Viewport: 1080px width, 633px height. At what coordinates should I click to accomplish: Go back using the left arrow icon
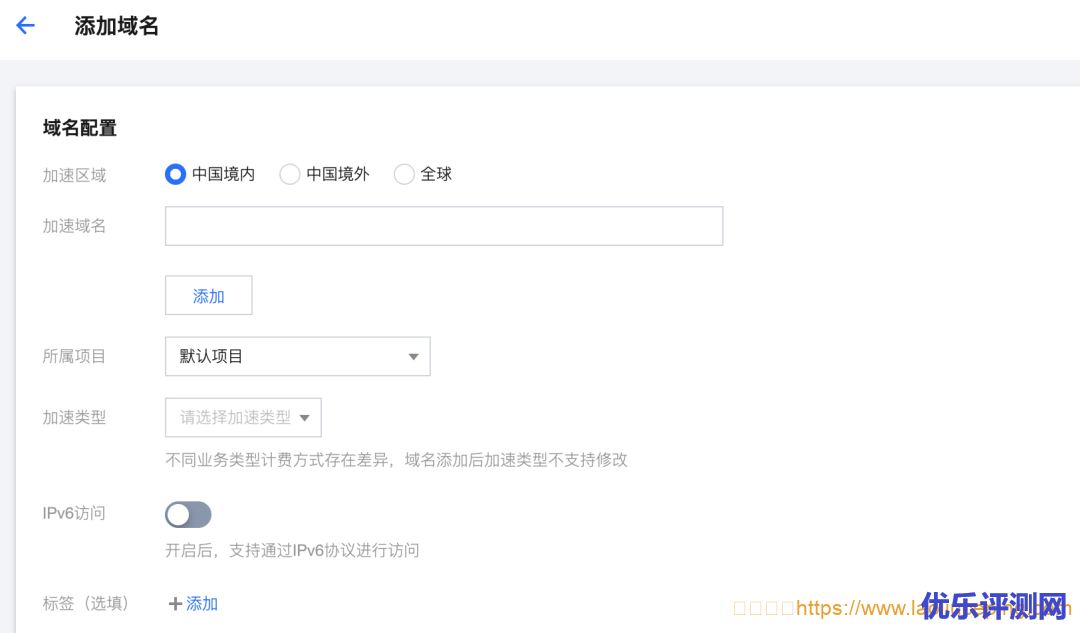(26, 26)
